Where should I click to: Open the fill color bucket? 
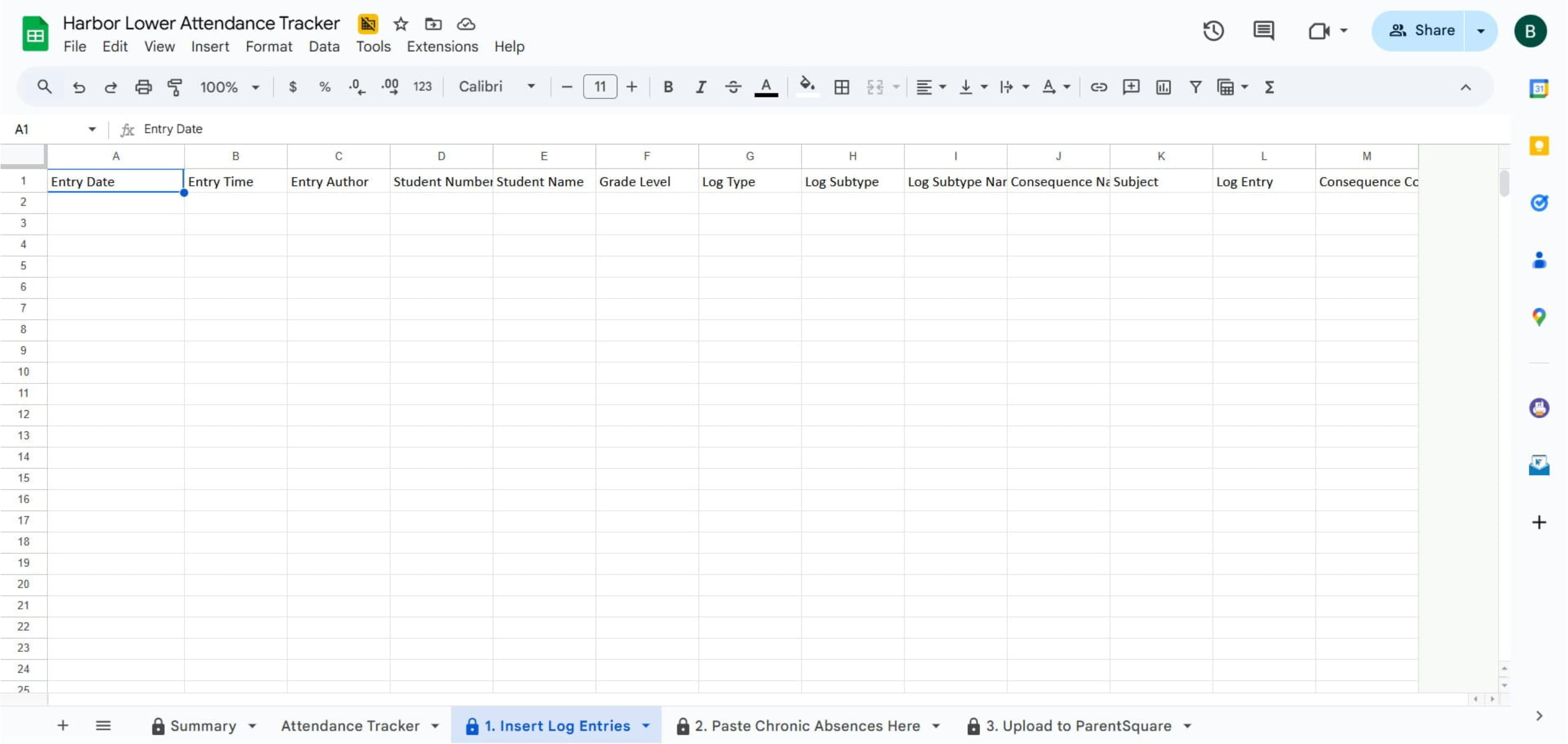[x=807, y=87]
